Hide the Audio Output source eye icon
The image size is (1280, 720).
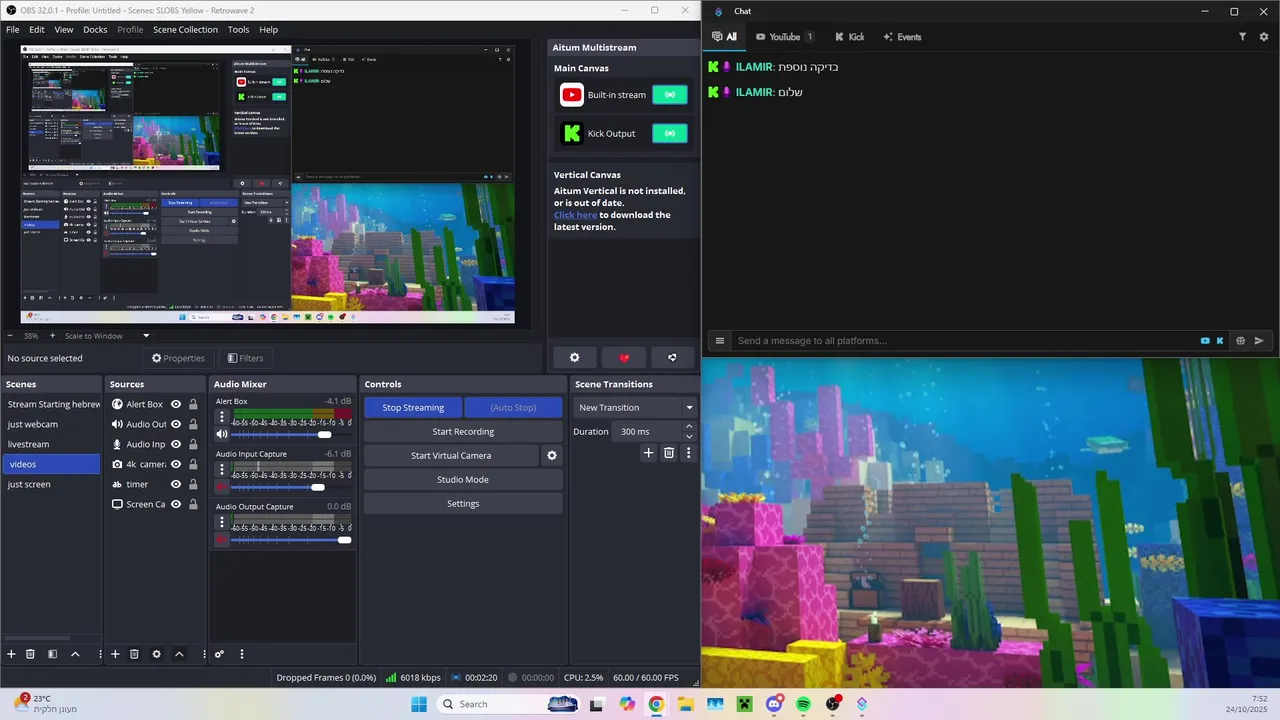click(x=176, y=424)
